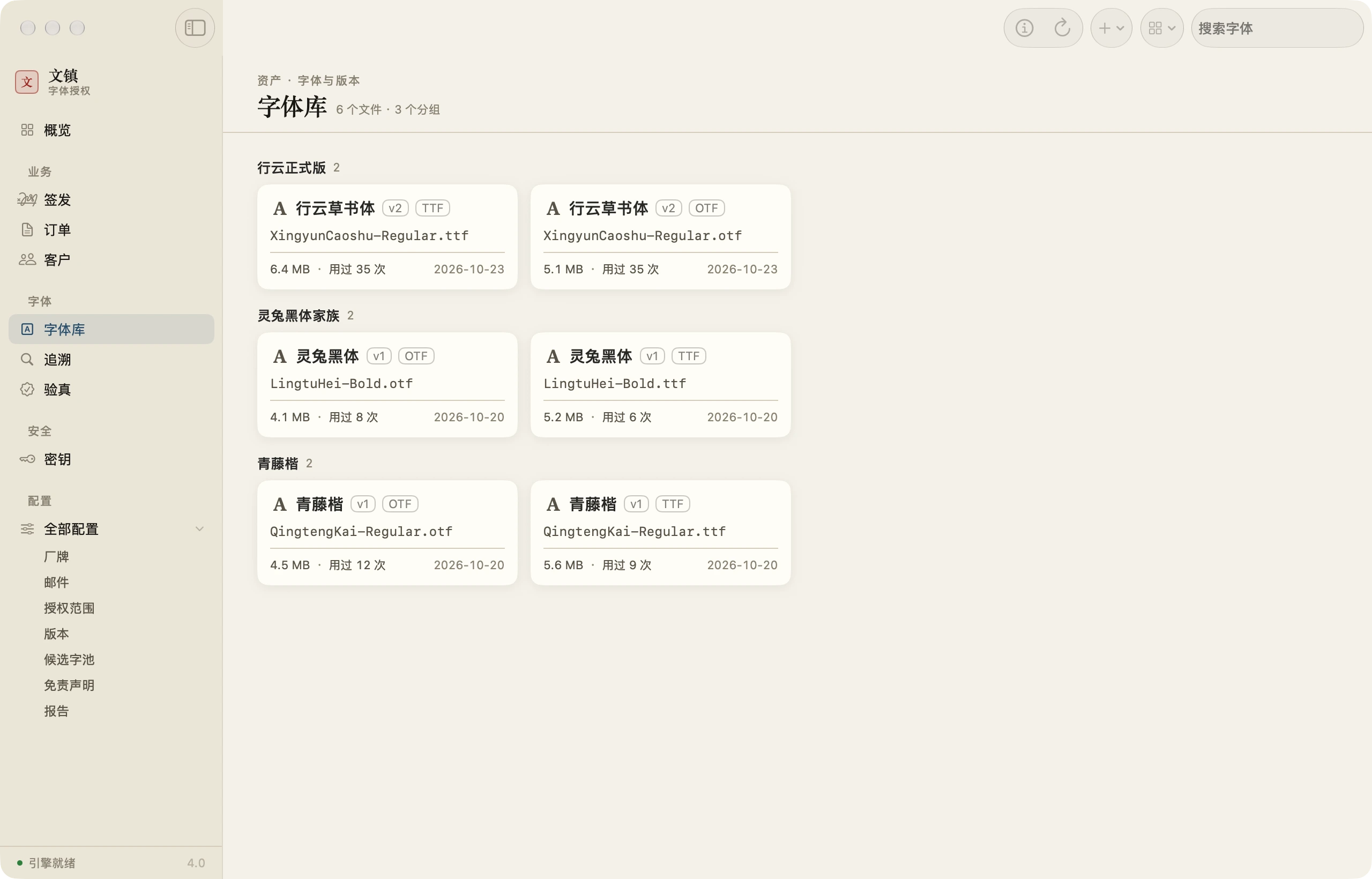
Task: Open 追溯 search section
Action: coord(111,359)
